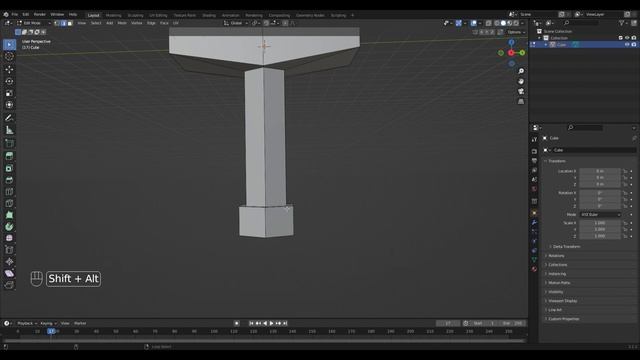Image resolution: width=640 pixels, height=360 pixels.
Task: Open the File menu
Action: point(14,15)
